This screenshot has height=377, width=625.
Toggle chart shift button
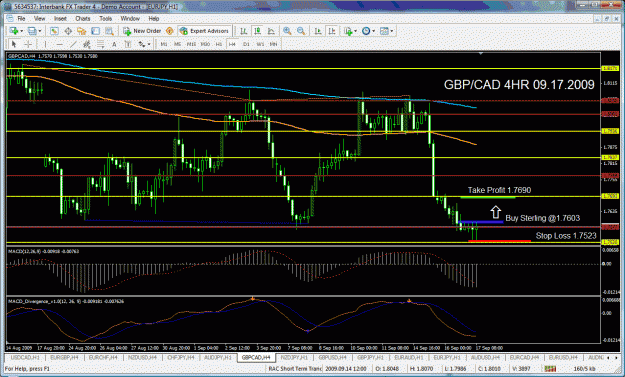click(x=332, y=31)
